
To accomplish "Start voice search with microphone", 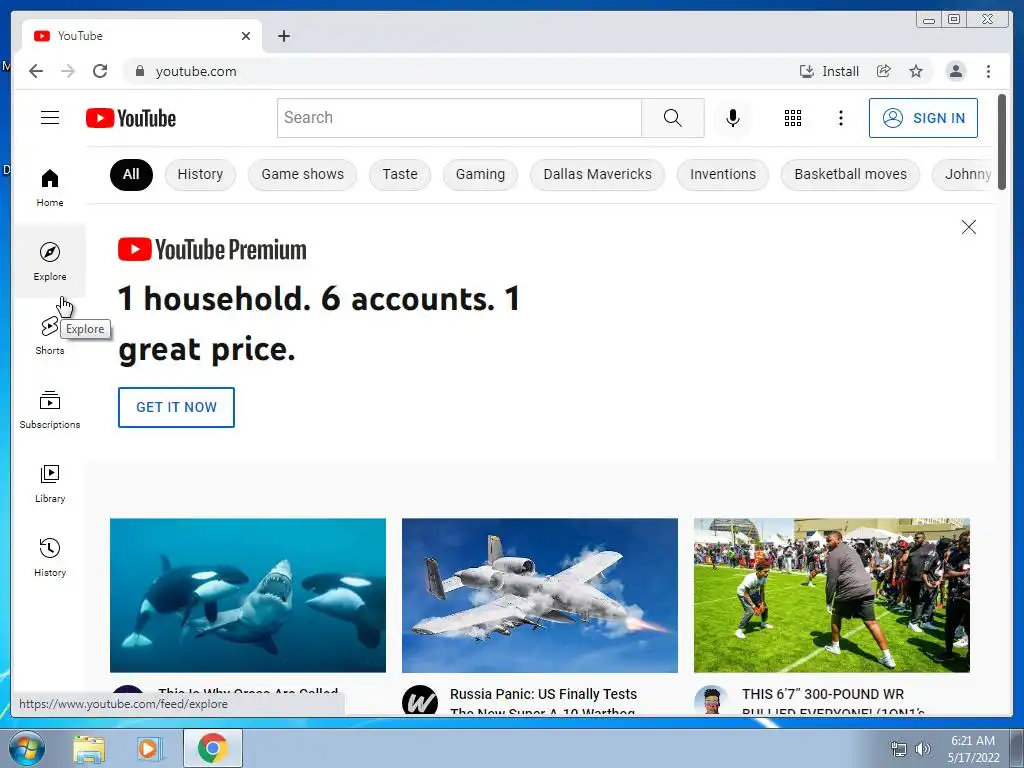I will tap(733, 118).
